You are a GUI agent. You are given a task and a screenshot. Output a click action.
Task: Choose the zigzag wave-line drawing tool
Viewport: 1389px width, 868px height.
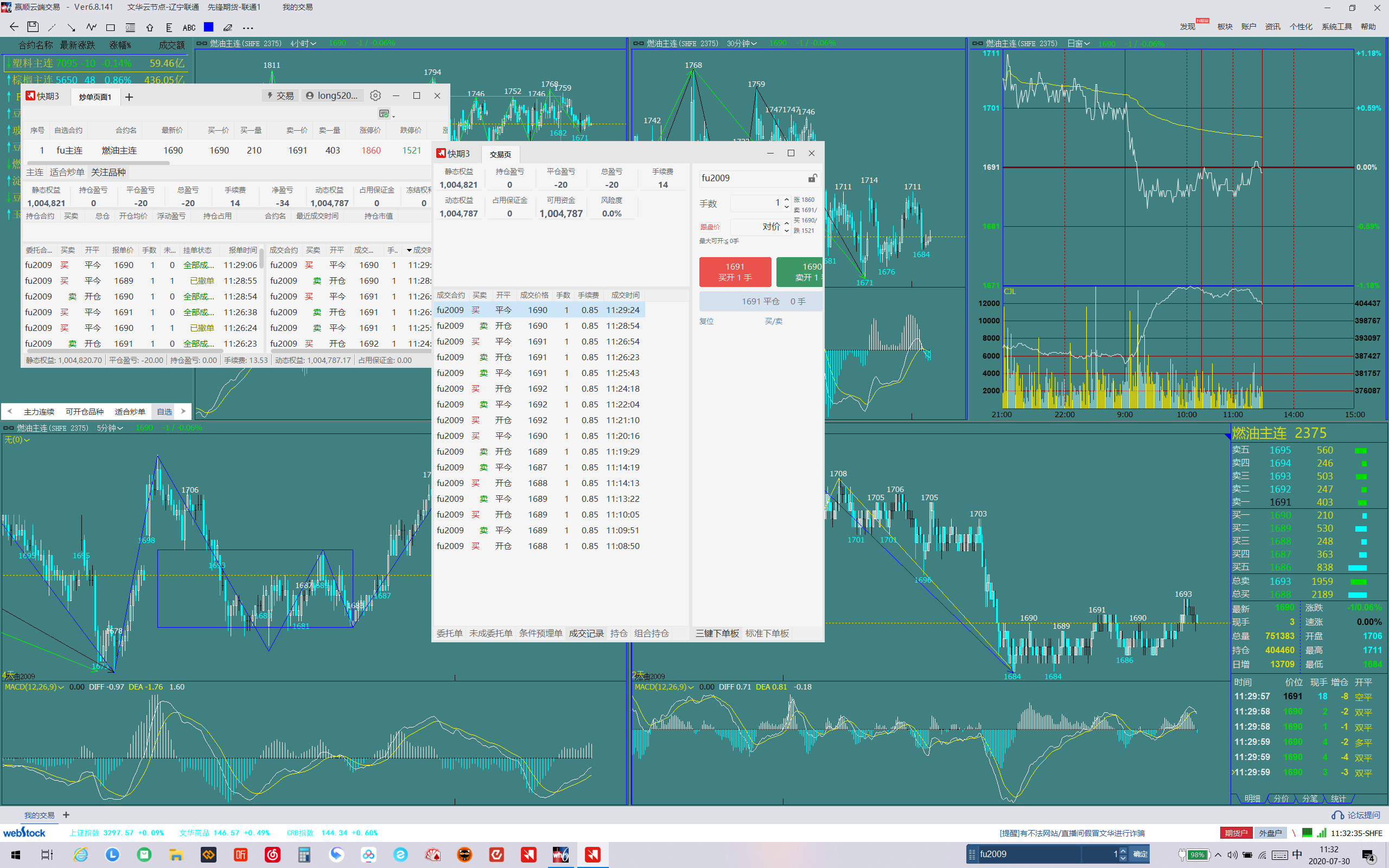click(91, 27)
